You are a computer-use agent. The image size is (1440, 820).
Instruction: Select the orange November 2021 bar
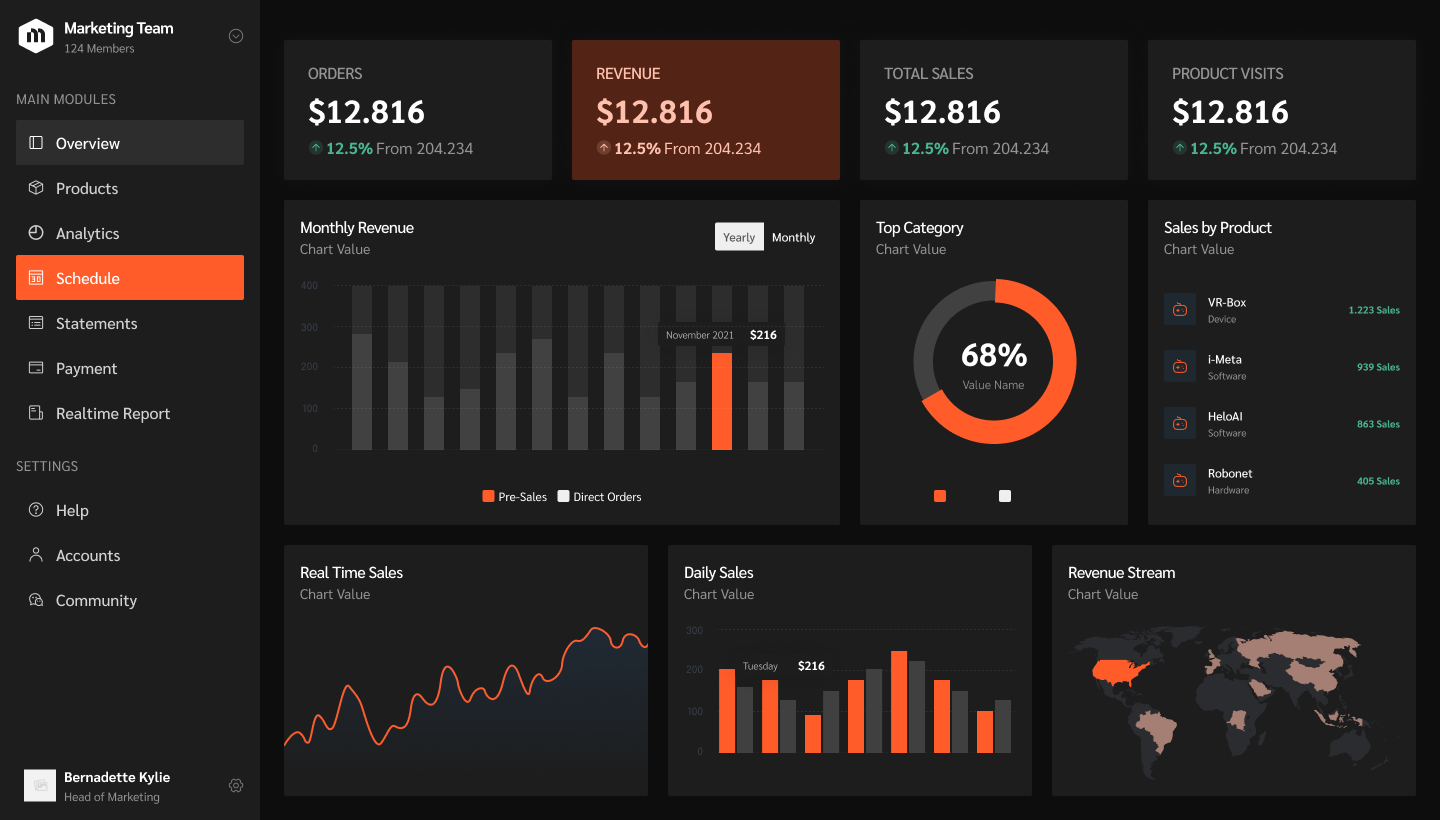coord(722,401)
